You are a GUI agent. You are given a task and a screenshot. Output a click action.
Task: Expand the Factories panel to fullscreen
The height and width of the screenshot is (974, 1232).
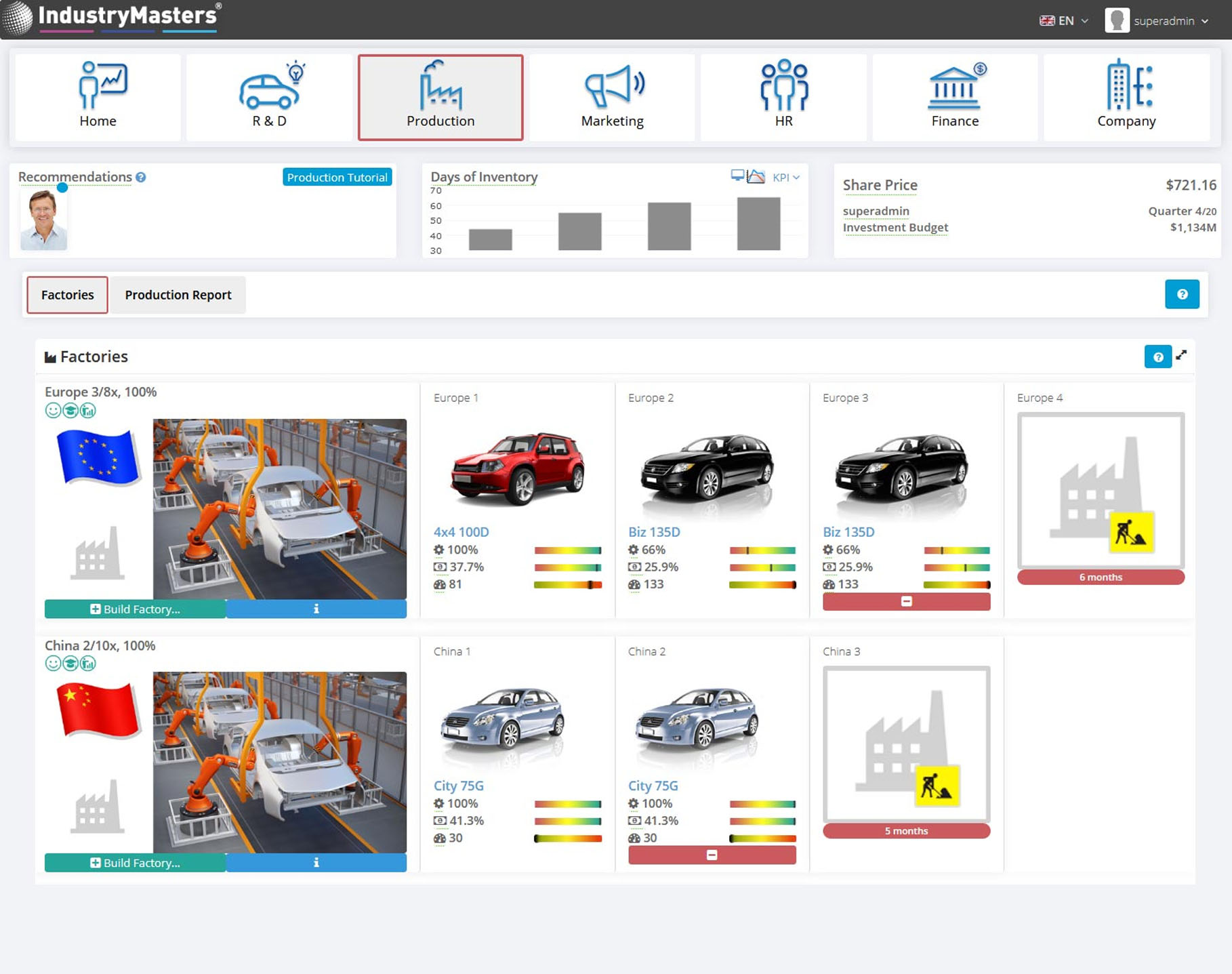(1181, 355)
